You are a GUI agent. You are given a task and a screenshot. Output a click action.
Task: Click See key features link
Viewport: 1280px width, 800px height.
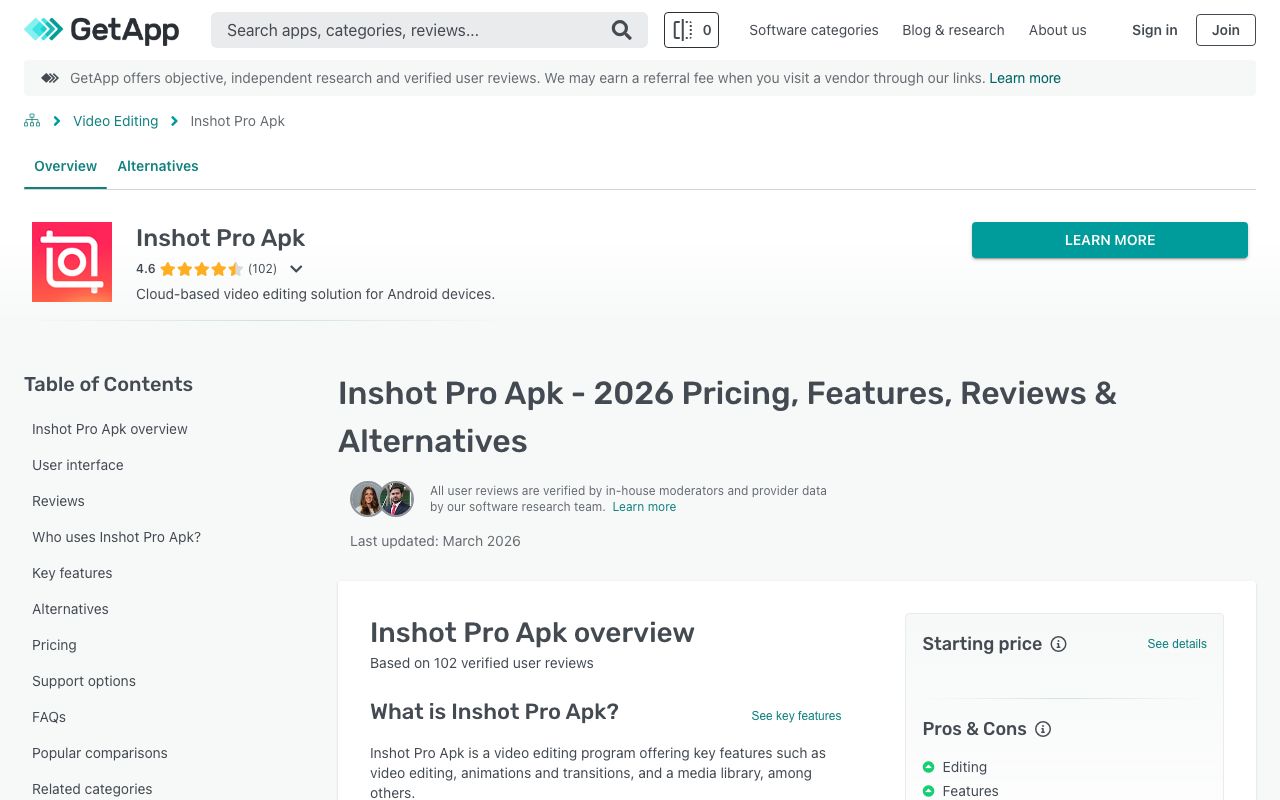pos(796,716)
